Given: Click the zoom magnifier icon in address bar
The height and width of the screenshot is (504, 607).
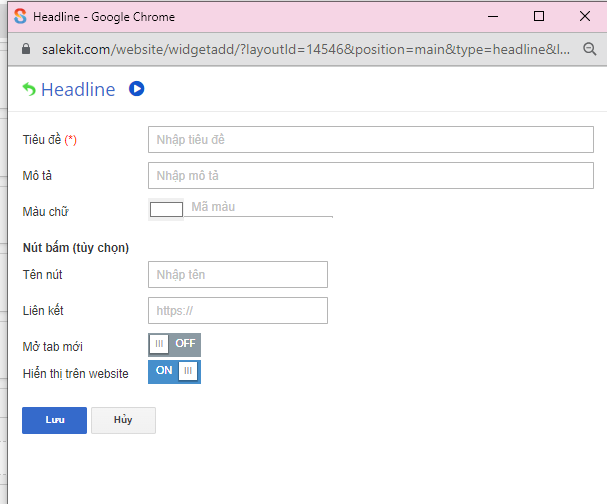Looking at the screenshot, I should (x=590, y=49).
